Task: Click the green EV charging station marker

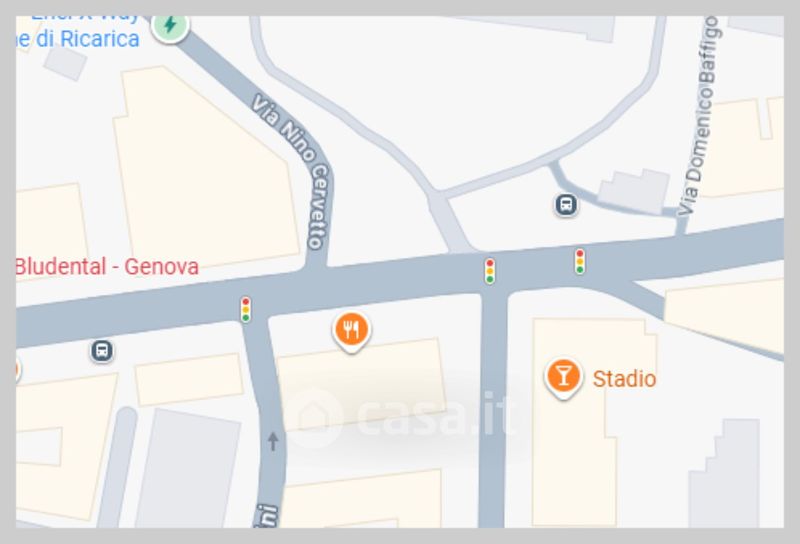Action: click(x=170, y=26)
